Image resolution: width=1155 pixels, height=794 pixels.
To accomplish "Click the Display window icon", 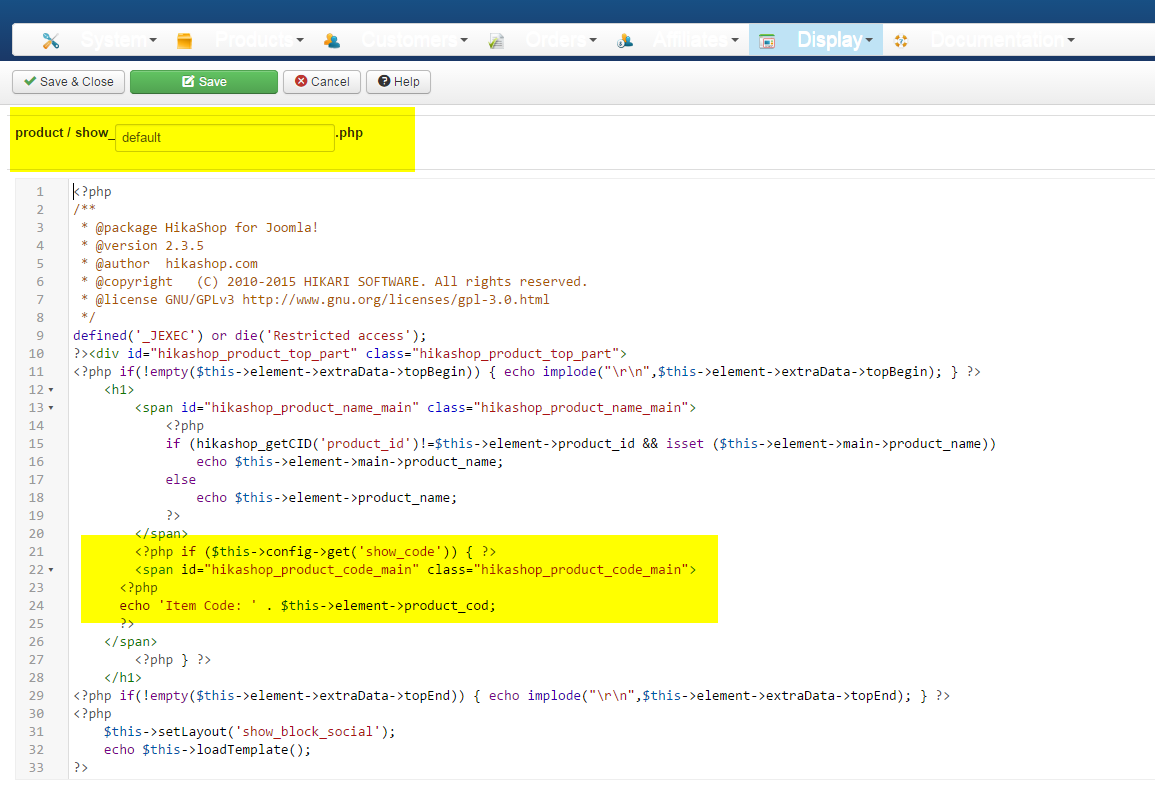I will (767, 41).
